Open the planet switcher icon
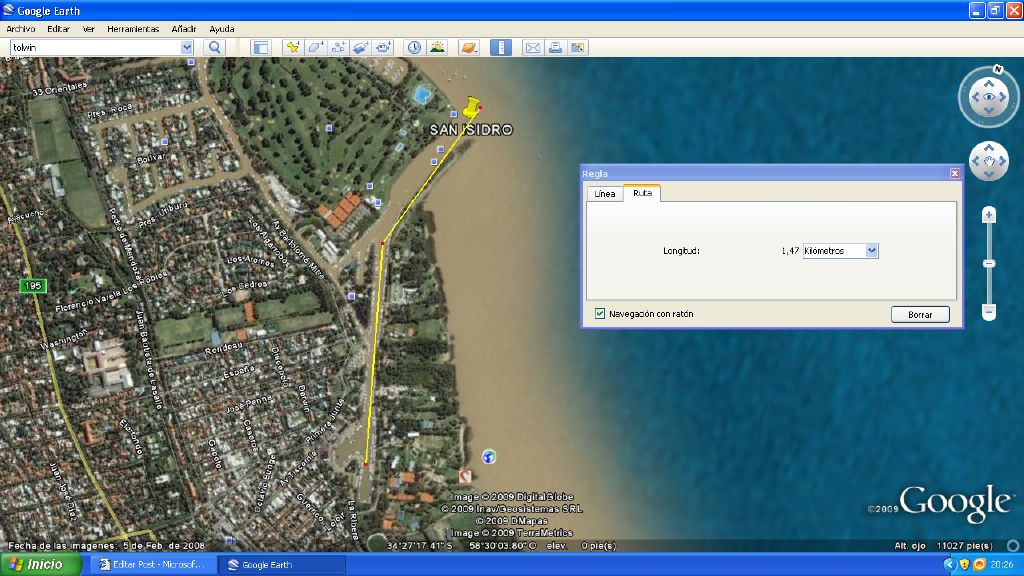Screen dimensions: 1024x576 (469, 47)
